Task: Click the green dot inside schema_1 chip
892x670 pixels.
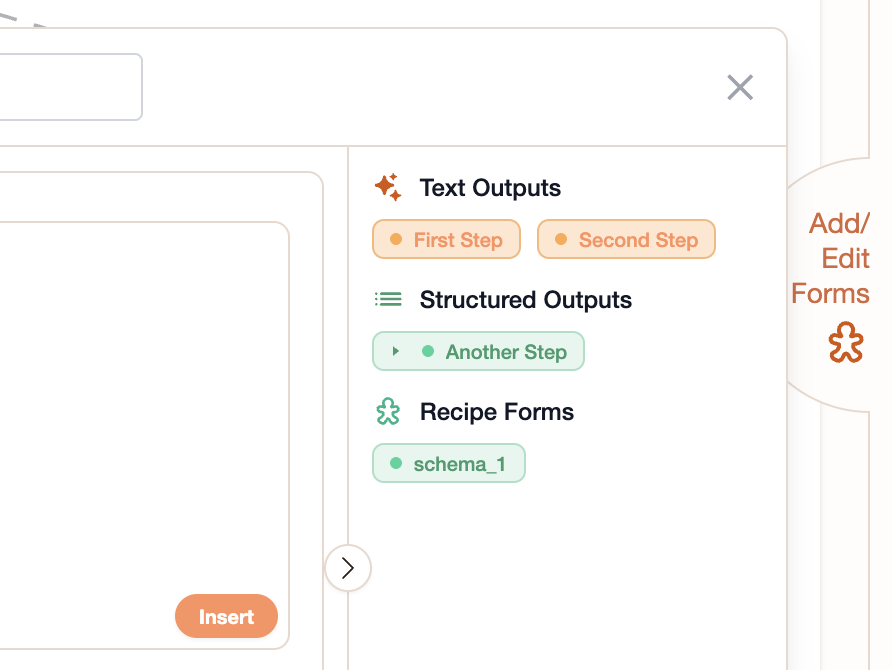Action: click(398, 463)
